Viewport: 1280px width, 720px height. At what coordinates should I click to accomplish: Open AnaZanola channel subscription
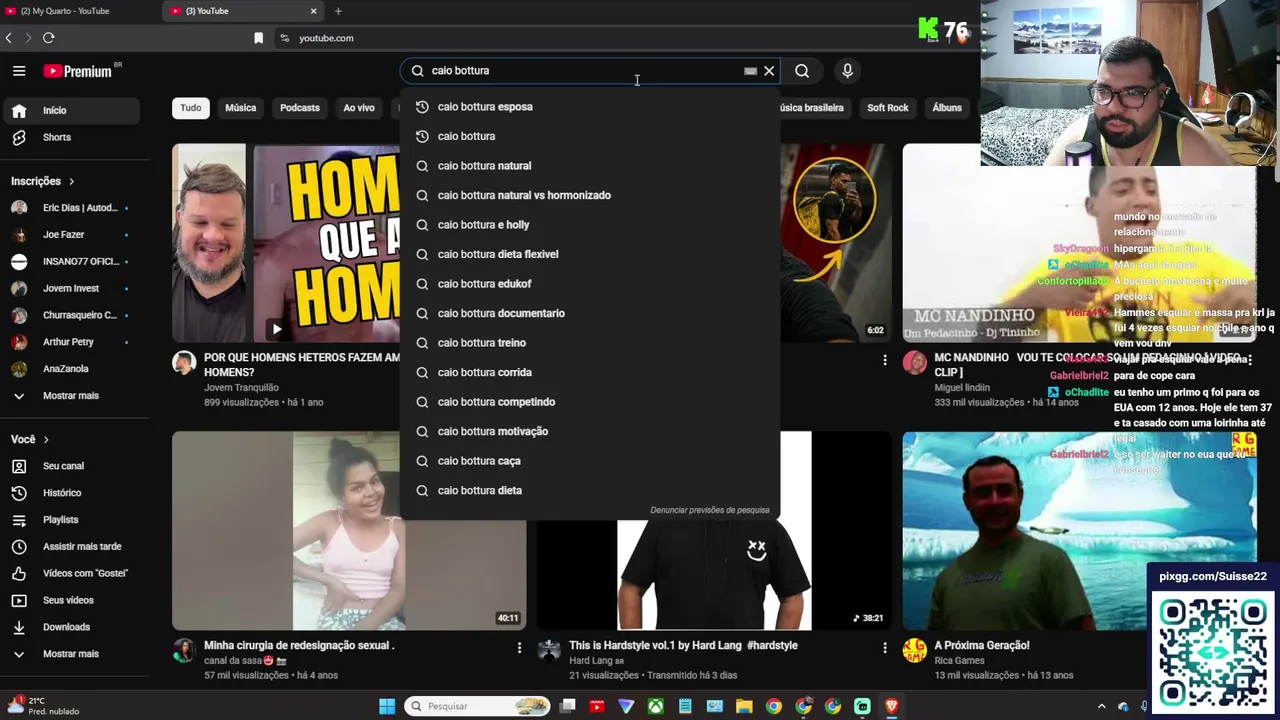pos(72,369)
